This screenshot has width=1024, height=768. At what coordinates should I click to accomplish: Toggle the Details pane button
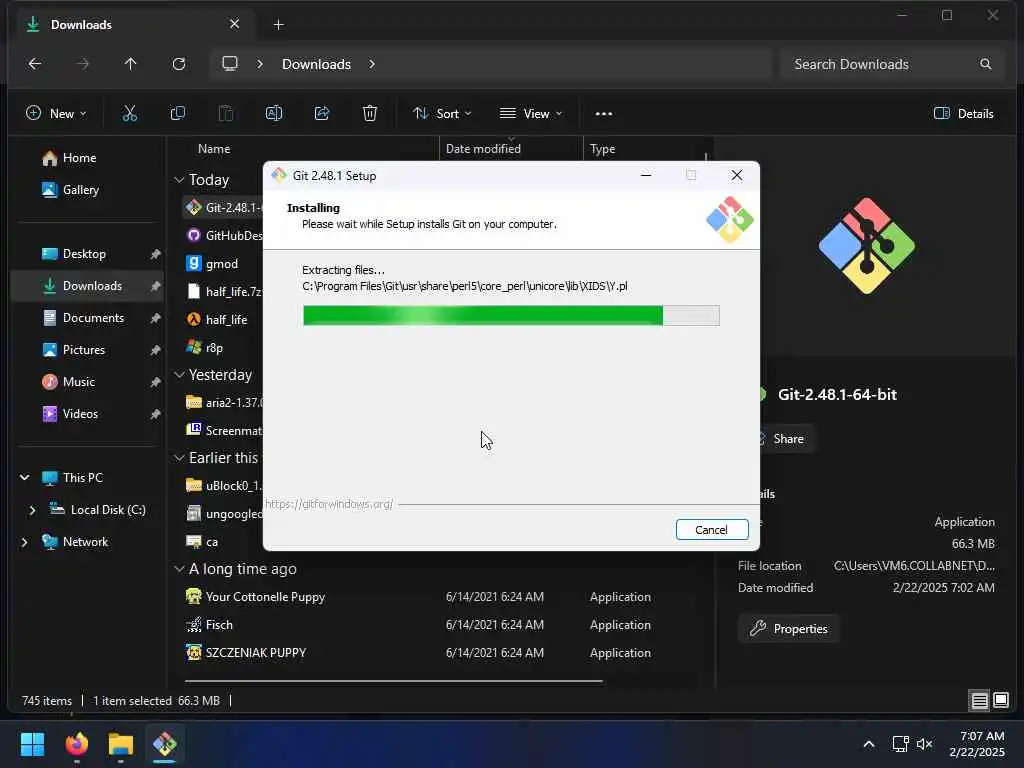click(x=963, y=114)
